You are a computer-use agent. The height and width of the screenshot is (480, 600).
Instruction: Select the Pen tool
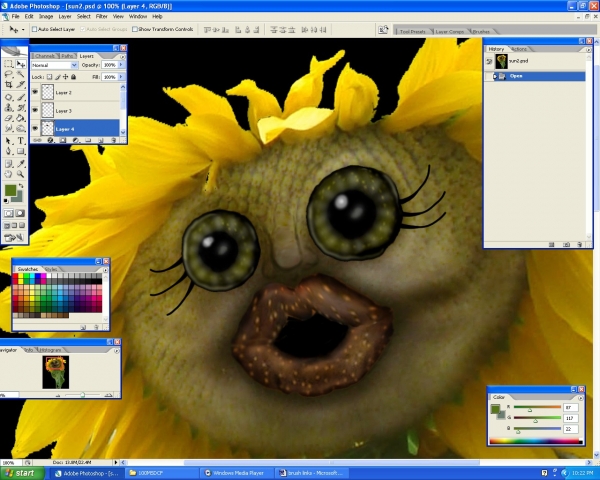[8, 151]
